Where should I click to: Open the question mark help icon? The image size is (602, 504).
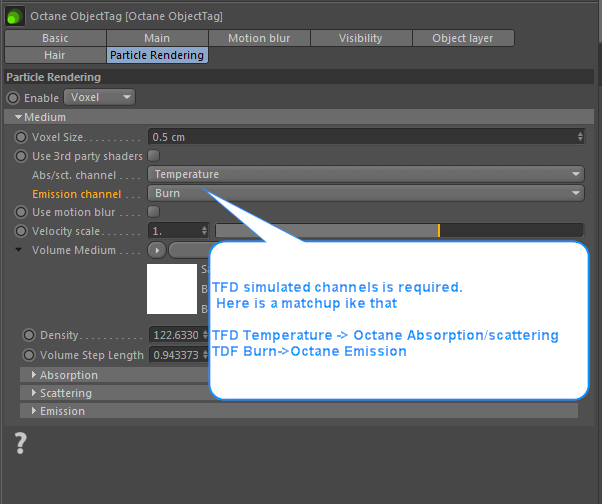[20, 443]
